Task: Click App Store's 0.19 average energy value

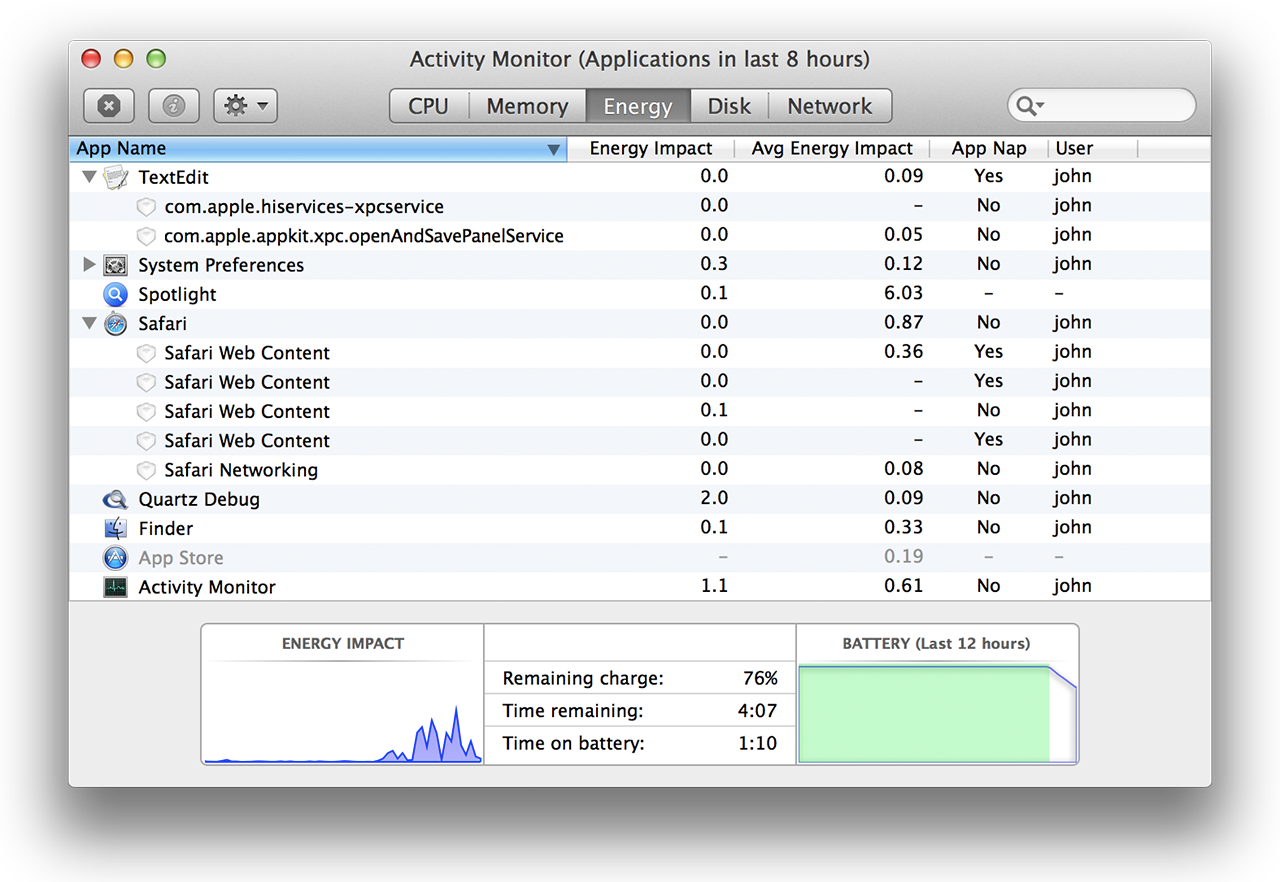Action: tap(904, 556)
